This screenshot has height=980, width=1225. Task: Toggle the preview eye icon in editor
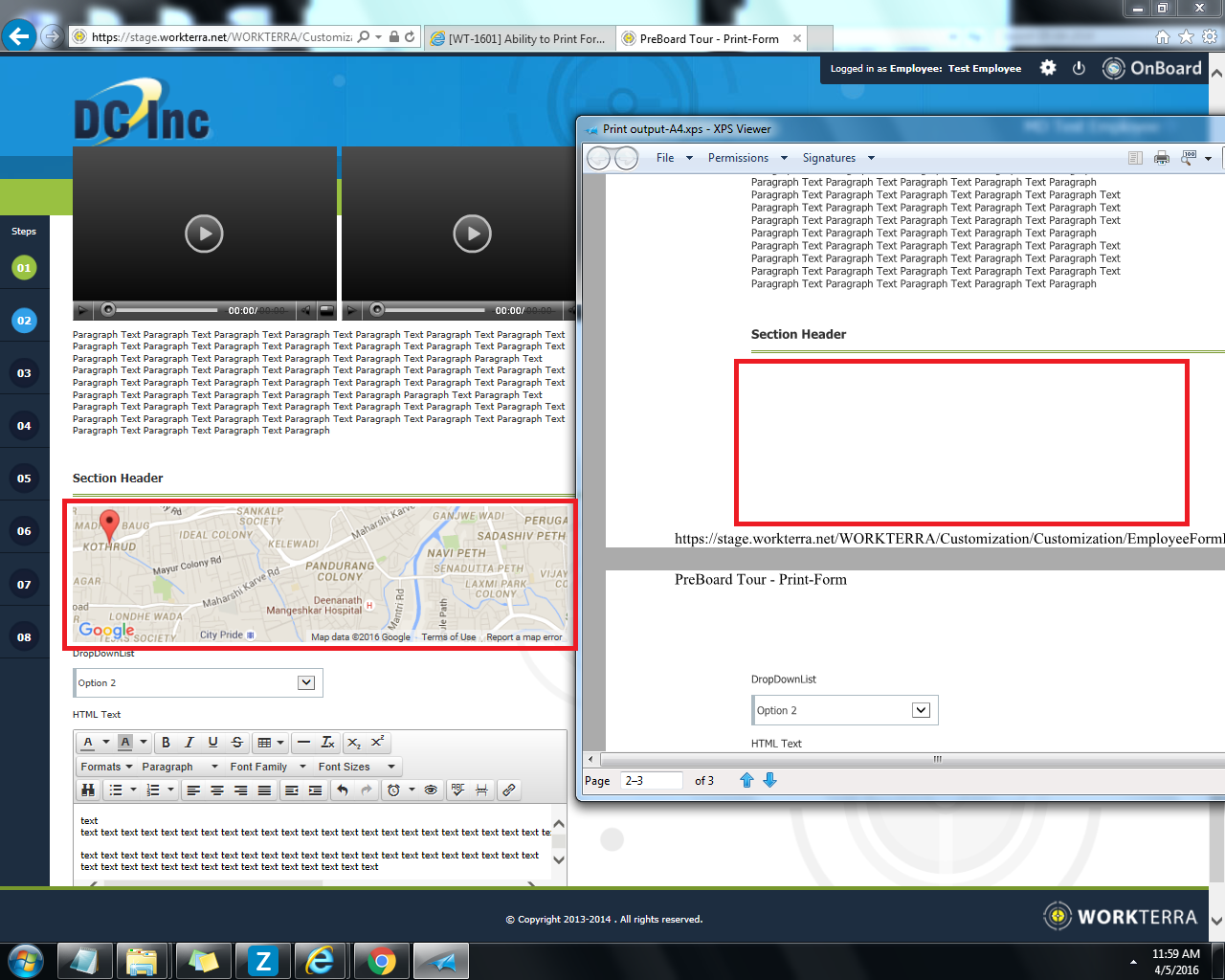tap(431, 791)
